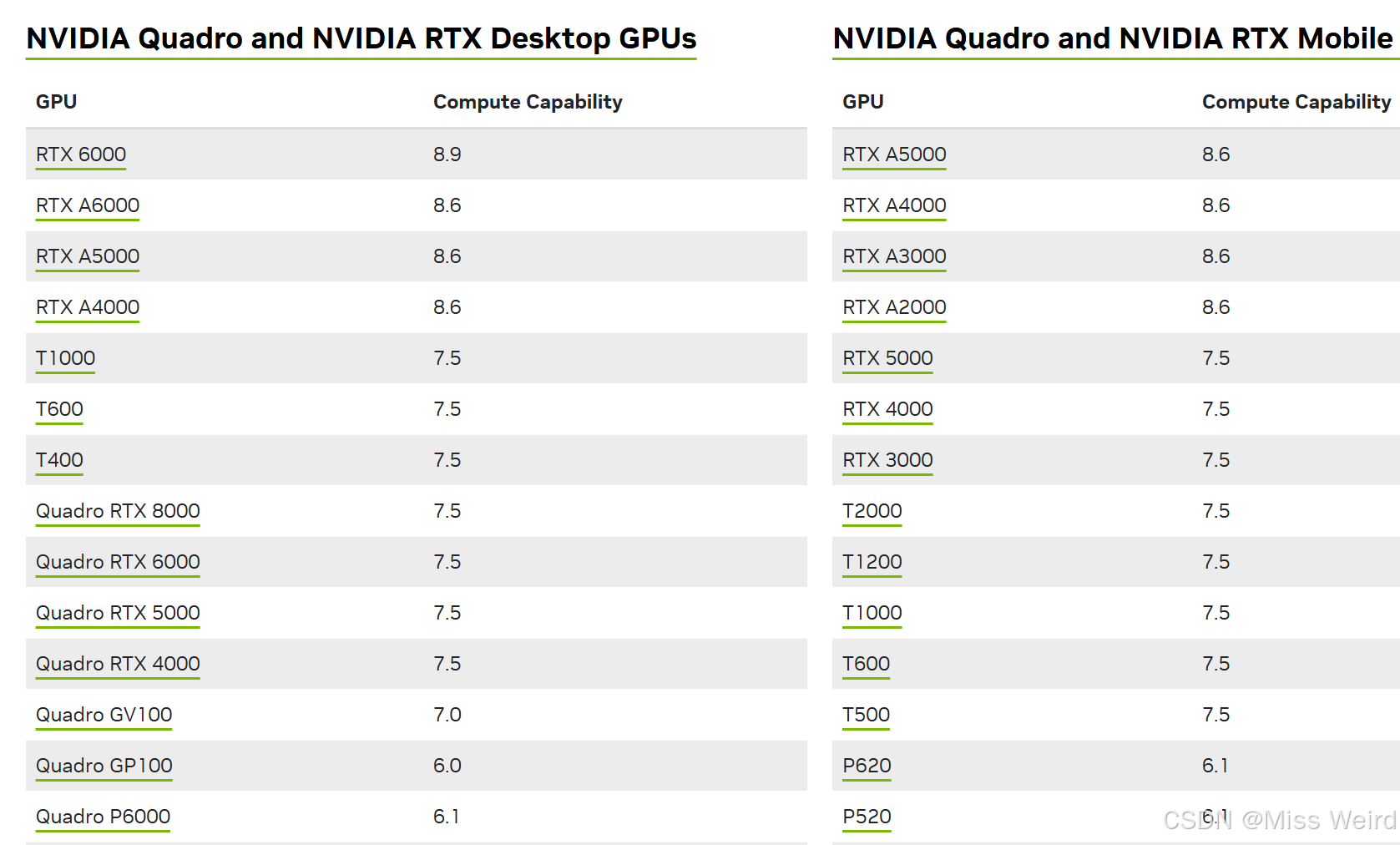Click desktop table Compute Capability header
Image resolution: width=1400 pixels, height=845 pixels.
tap(528, 102)
